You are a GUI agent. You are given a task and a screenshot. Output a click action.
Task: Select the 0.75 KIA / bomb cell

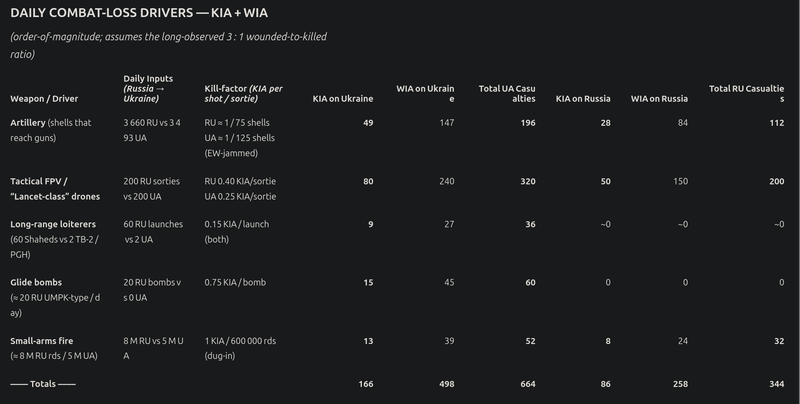pyautogui.click(x=235, y=283)
